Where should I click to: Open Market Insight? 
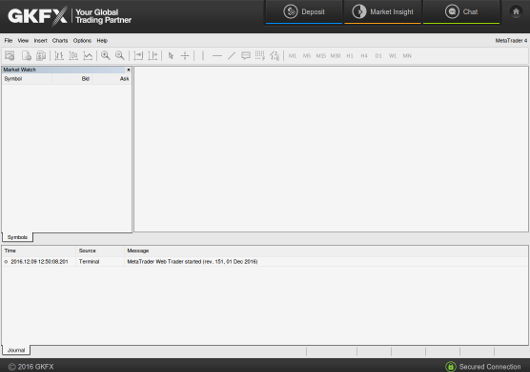pyautogui.click(x=383, y=12)
